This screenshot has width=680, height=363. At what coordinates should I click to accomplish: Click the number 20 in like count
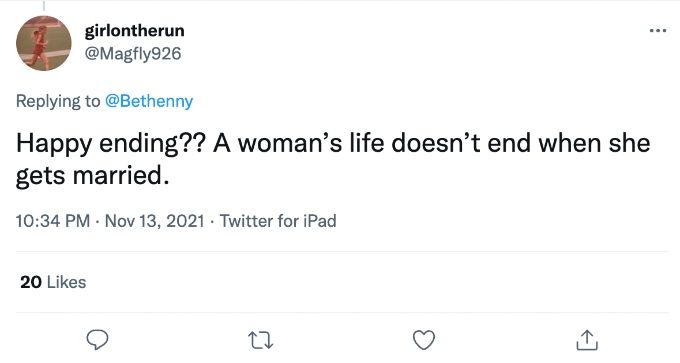[31, 282]
